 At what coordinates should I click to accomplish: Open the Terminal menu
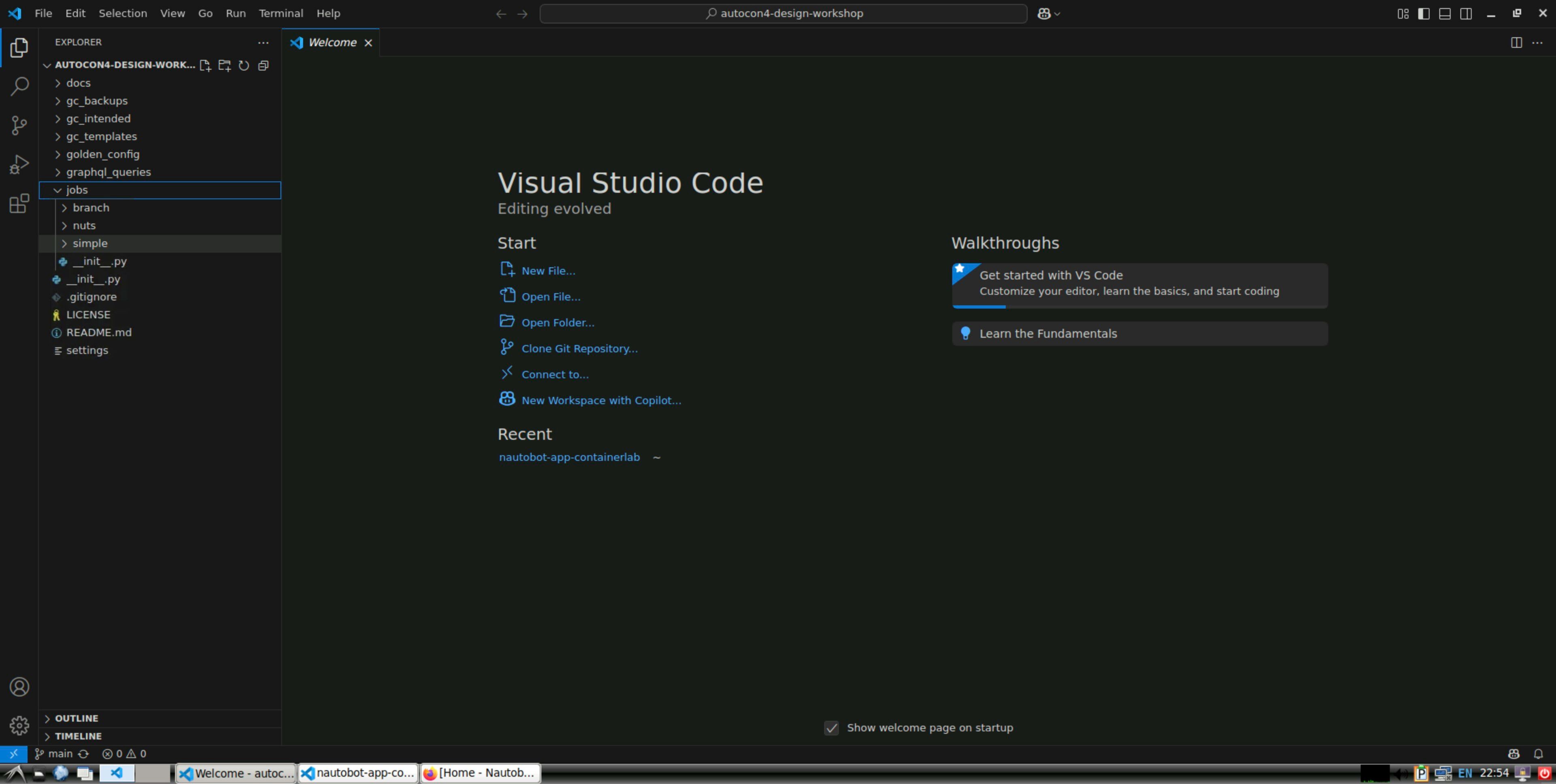point(280,13)
